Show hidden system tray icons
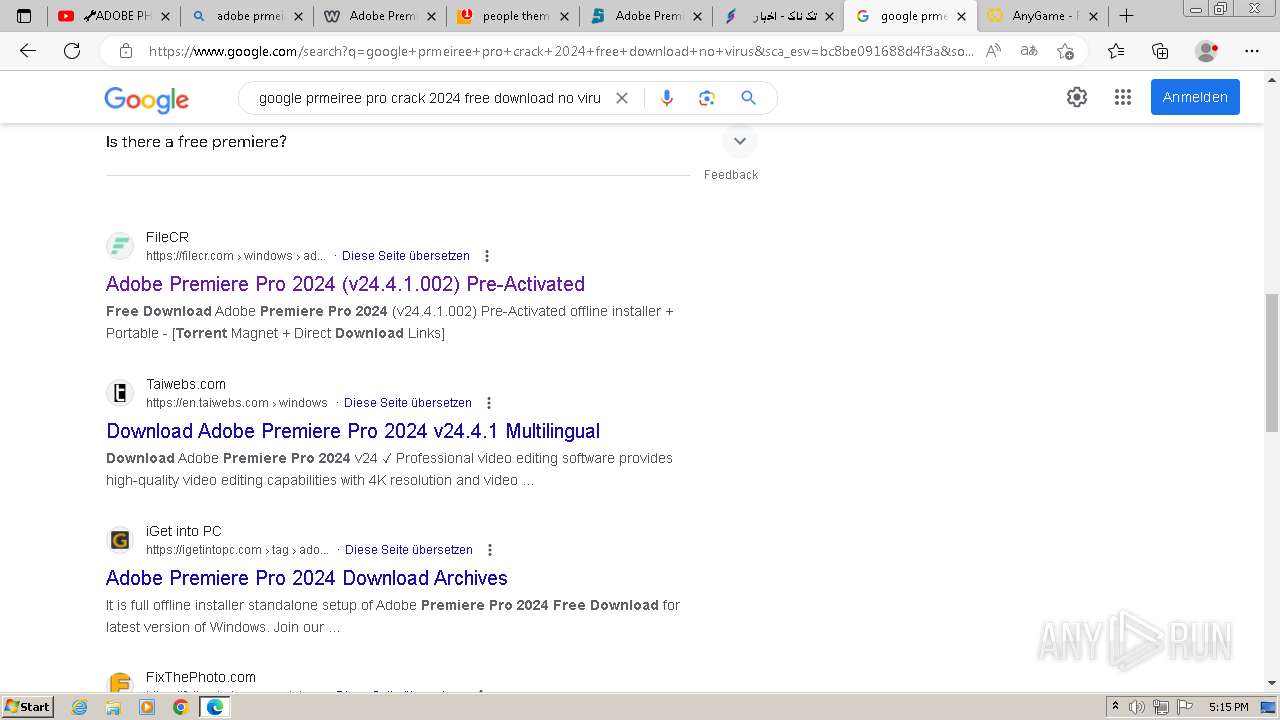1280x720 pixels. [x=1115, y=707]
